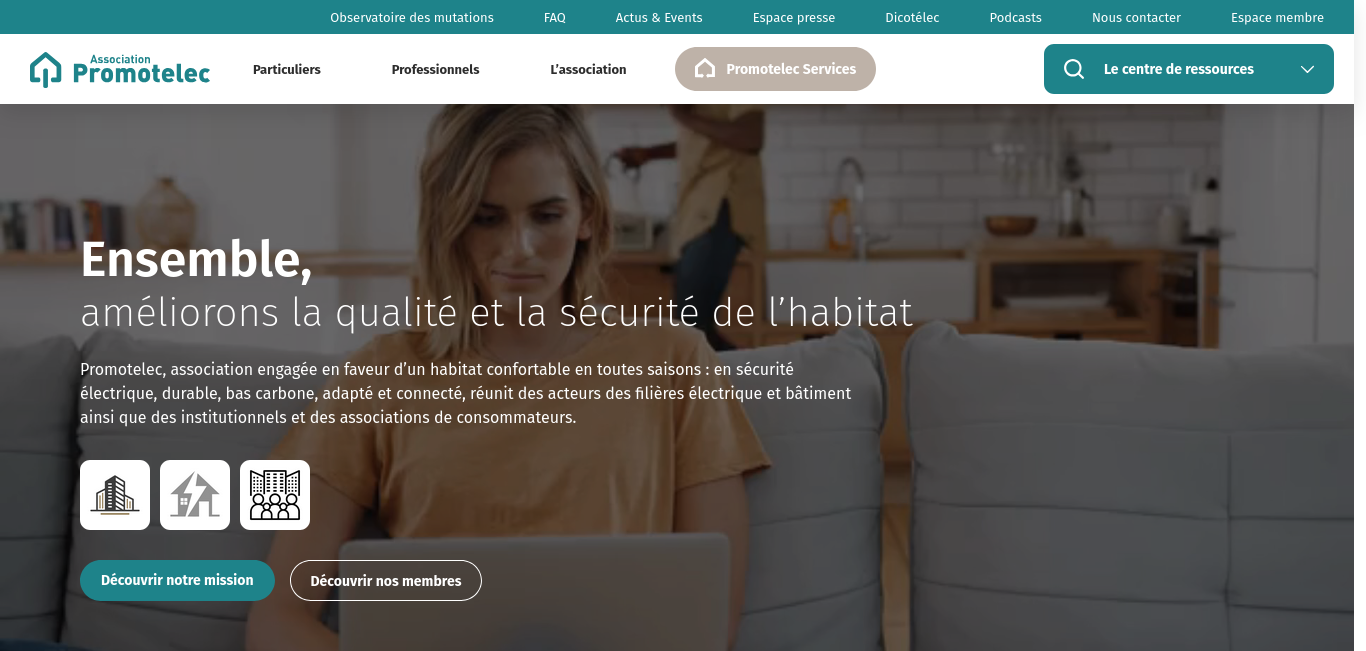Click Découvrir nos membres button
This screenshot has height=651, width=1366.
click(386, 580)
